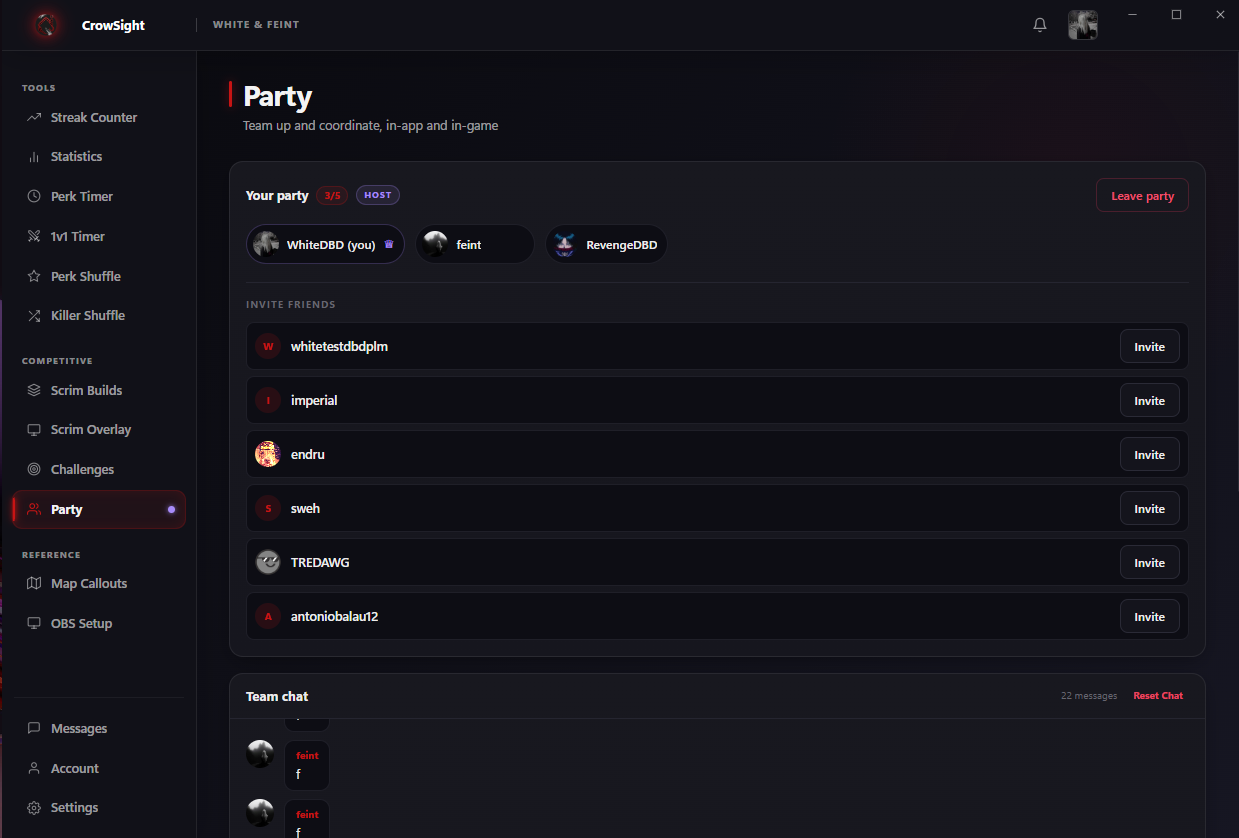Select the feint party member chip
Screen dimensions: 1239x838
[474, 244]
